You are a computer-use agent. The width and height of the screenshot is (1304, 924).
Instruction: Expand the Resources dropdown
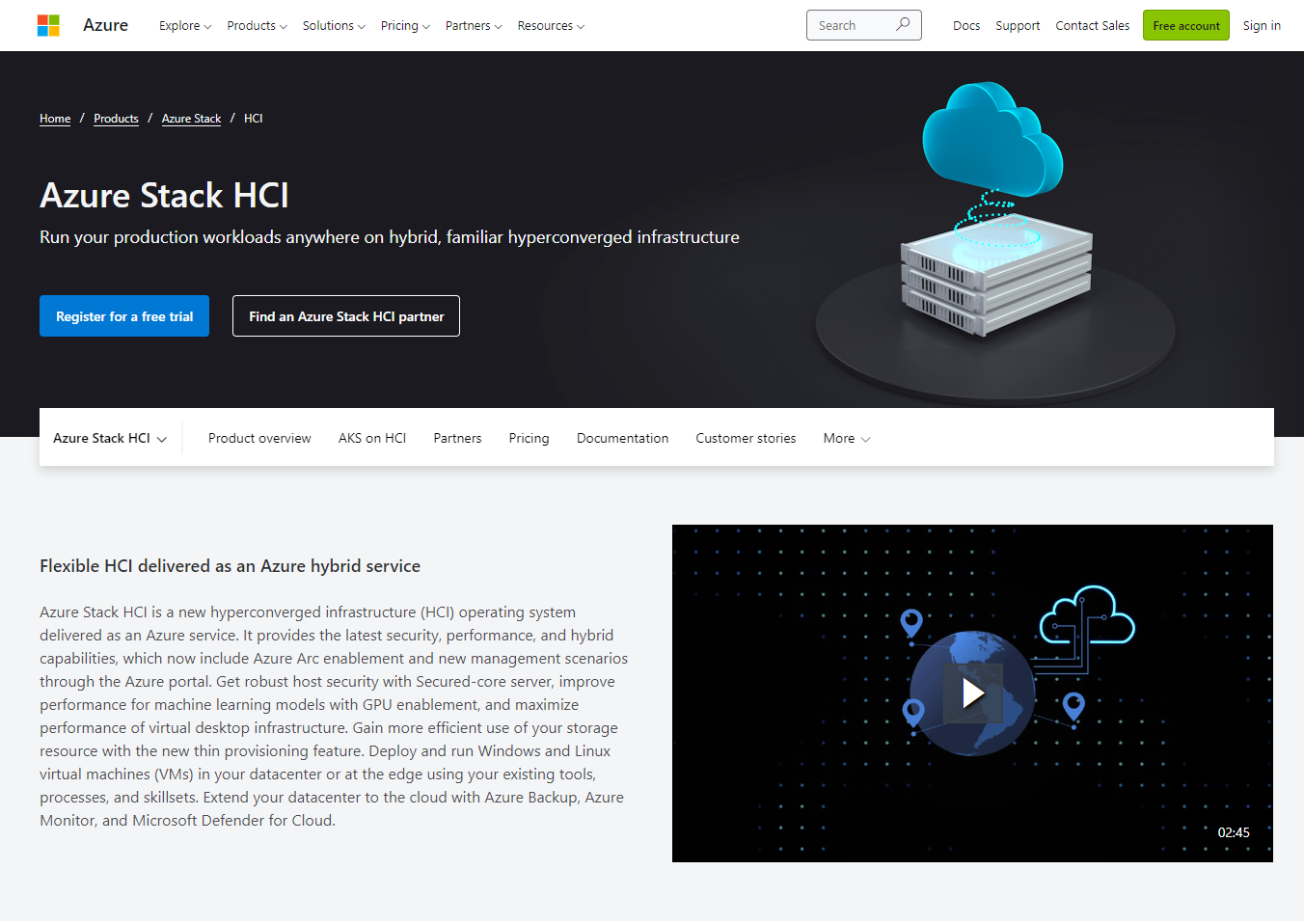point(551,26)
